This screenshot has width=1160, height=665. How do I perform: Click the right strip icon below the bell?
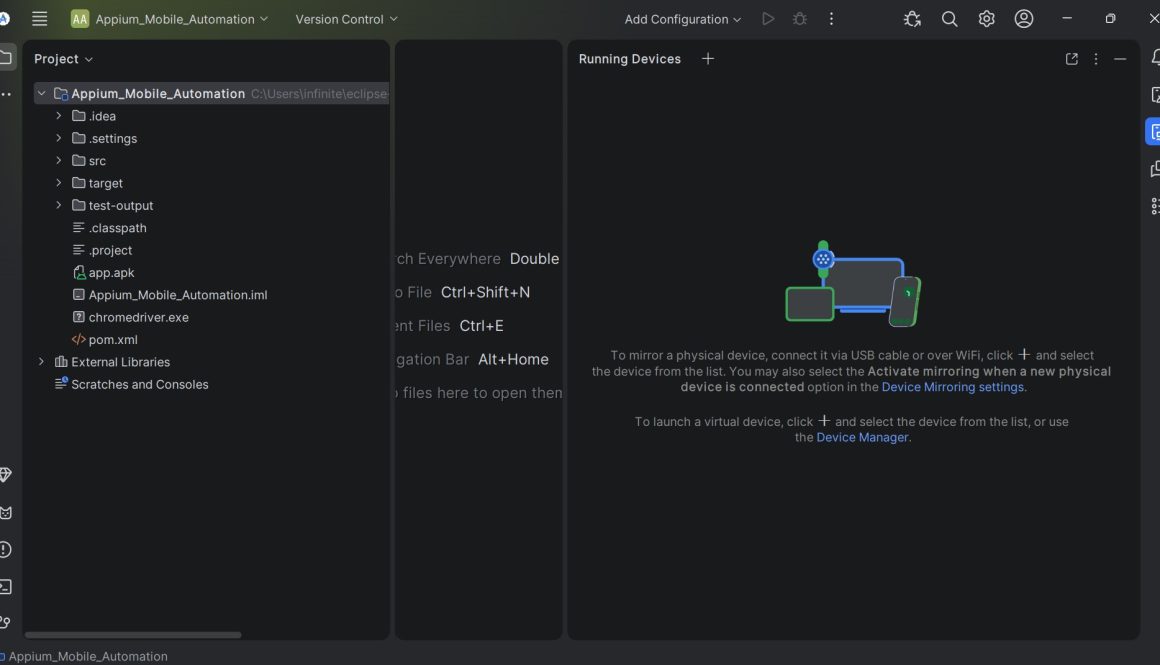tap(1155, 95)
